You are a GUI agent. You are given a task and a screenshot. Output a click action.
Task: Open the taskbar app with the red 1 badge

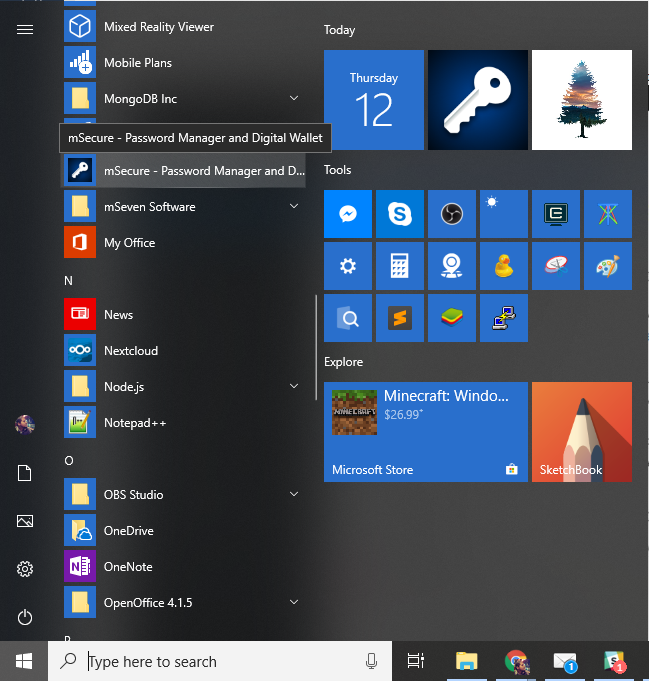(x=614, y=661)
